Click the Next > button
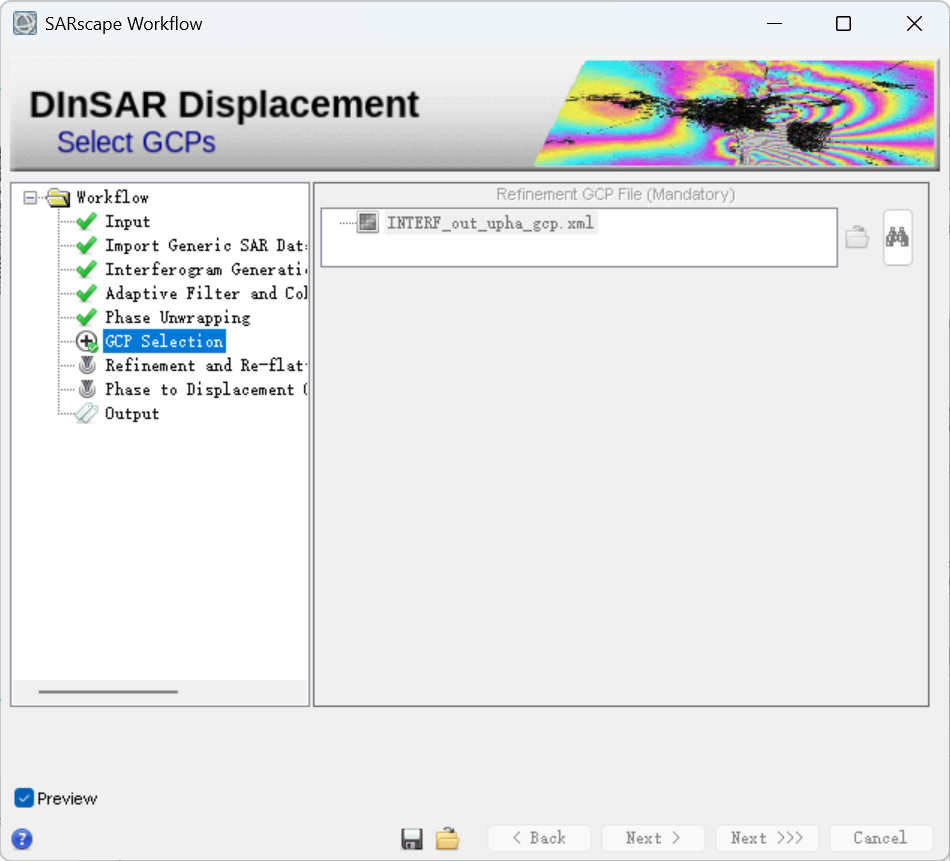950x861 pixels. coord(653,838)
